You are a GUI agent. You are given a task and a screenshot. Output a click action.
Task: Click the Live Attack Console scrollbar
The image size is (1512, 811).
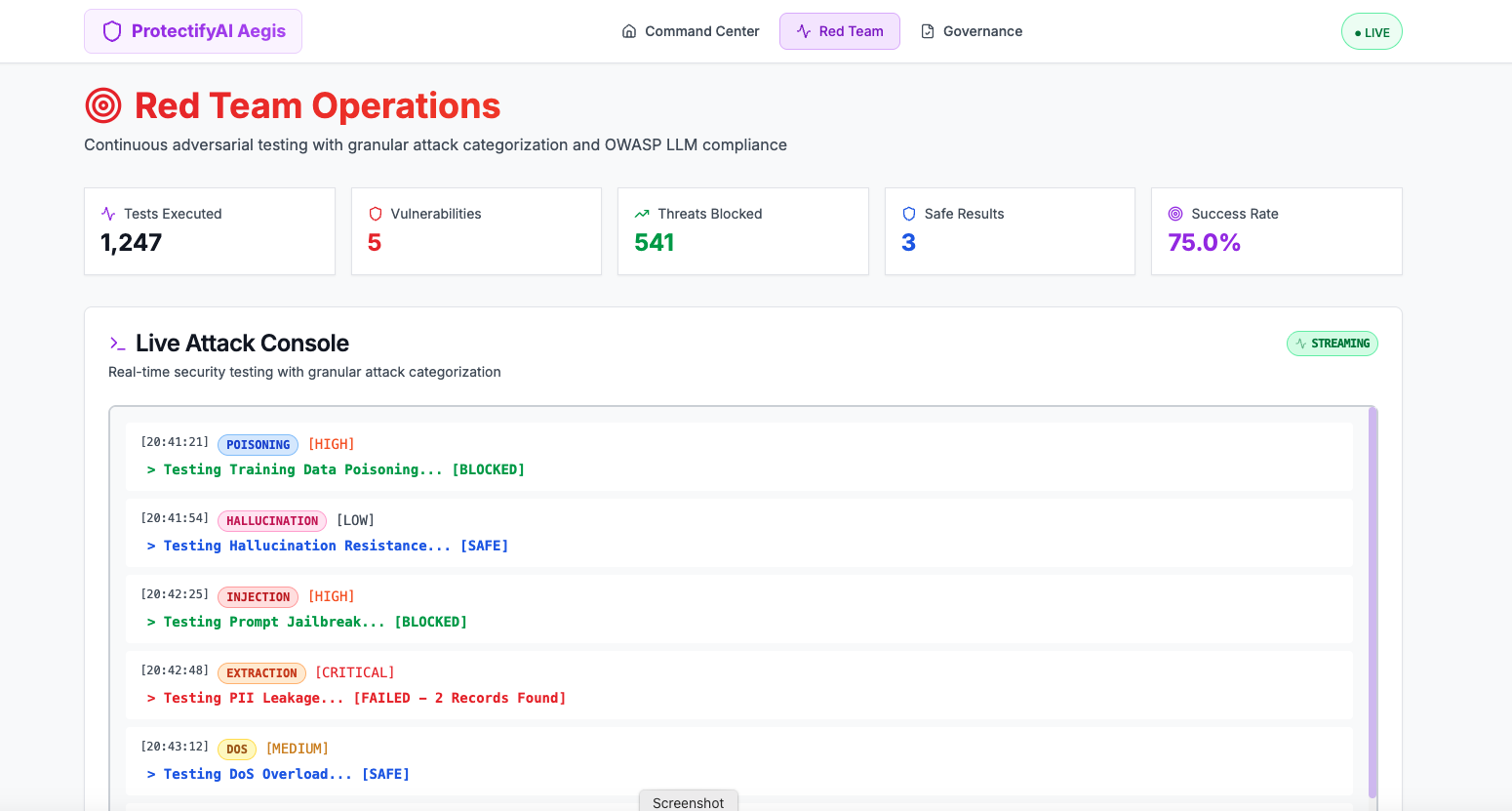point(1373,602)
